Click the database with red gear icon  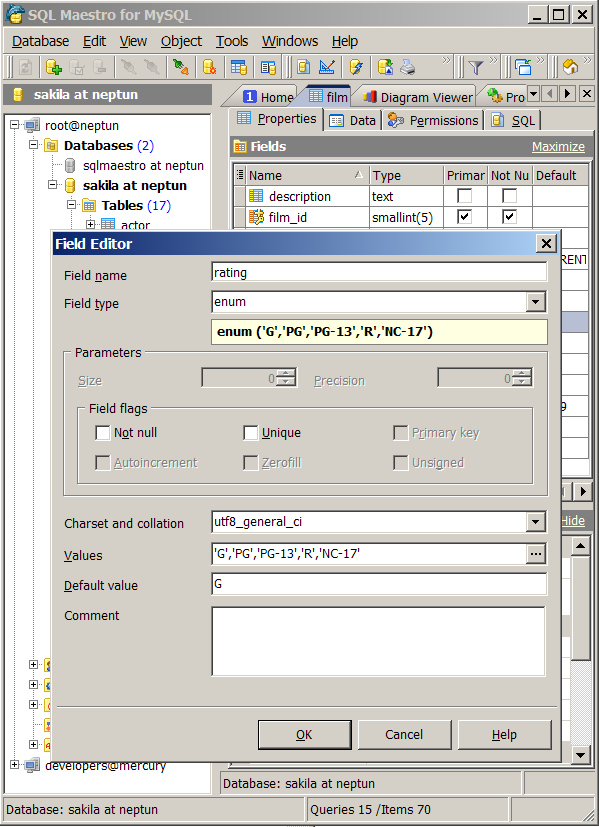(x=209, y=67)
